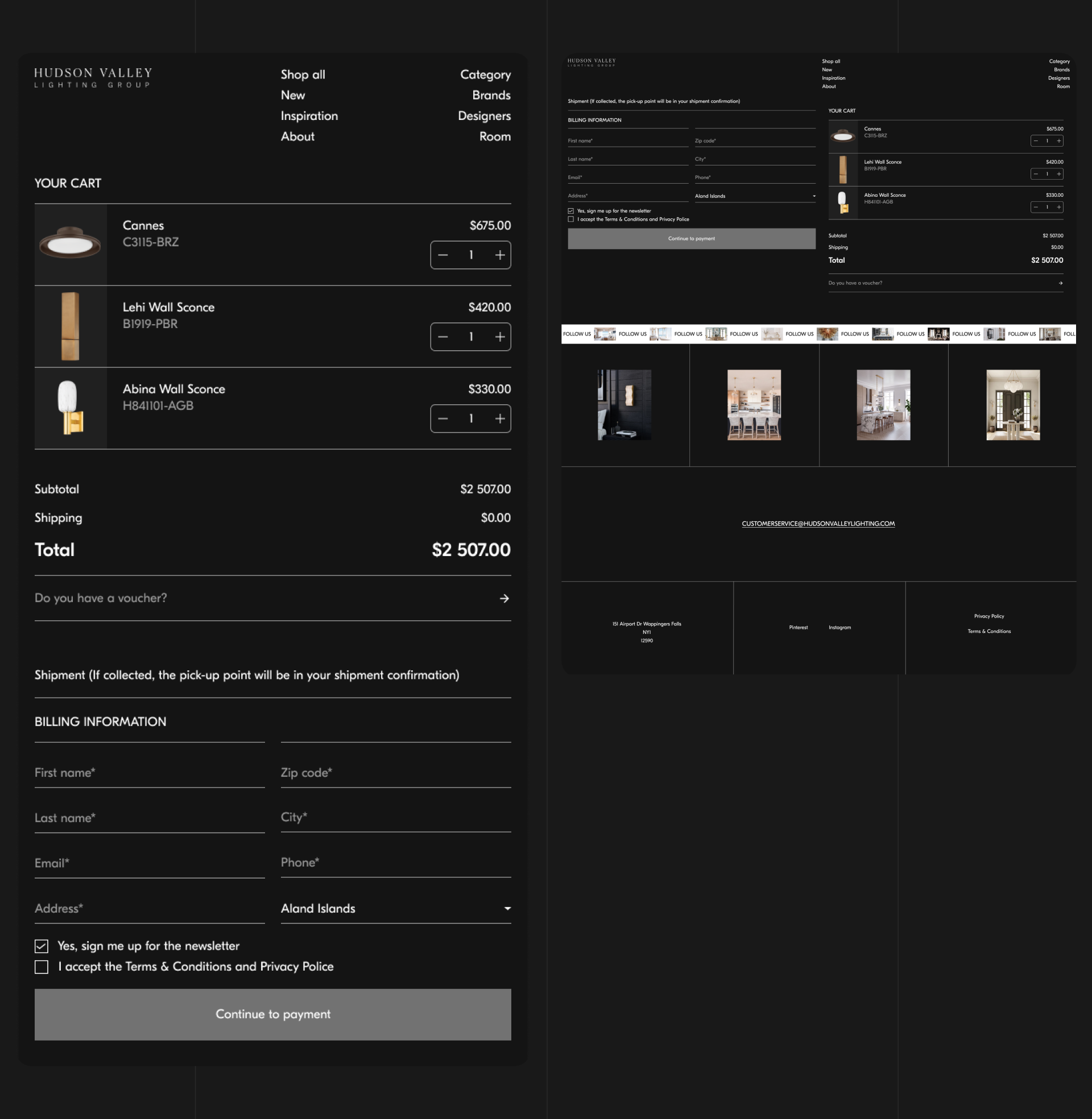
Task: Click plus icon for Lehi Wall Sconce
Action: coord(499,337)
